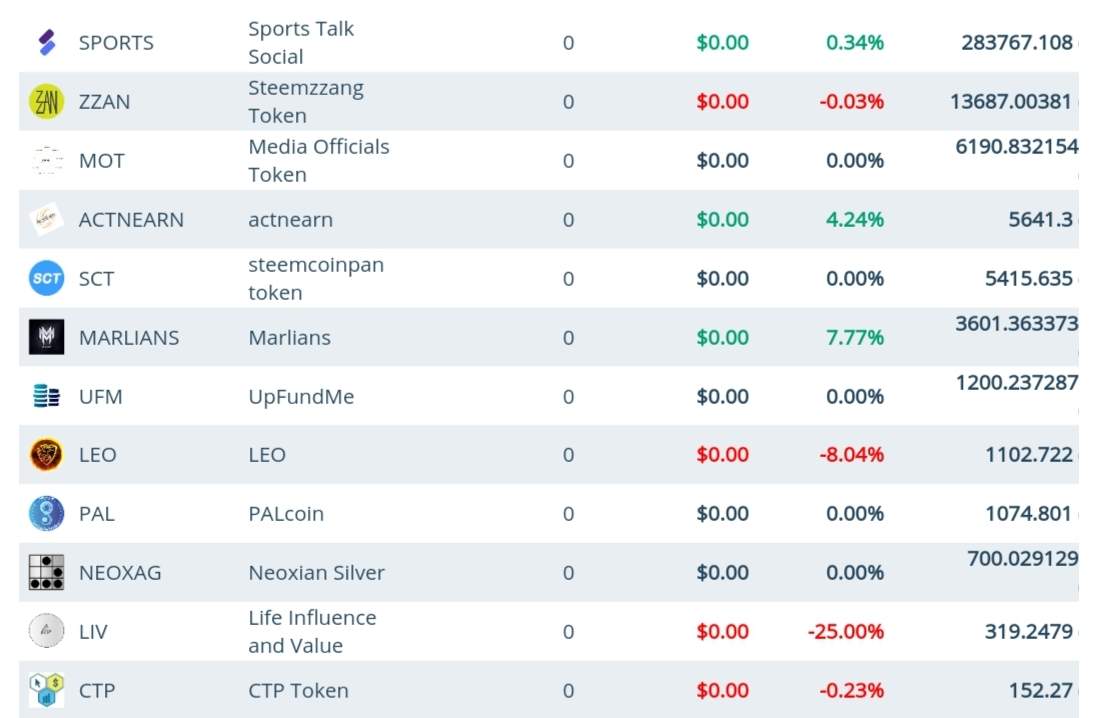The width and height of the screenshot is (1098, 718).
Task: Click the SPORTS balance 283767.108
Action: click(x=1017, y=43)
